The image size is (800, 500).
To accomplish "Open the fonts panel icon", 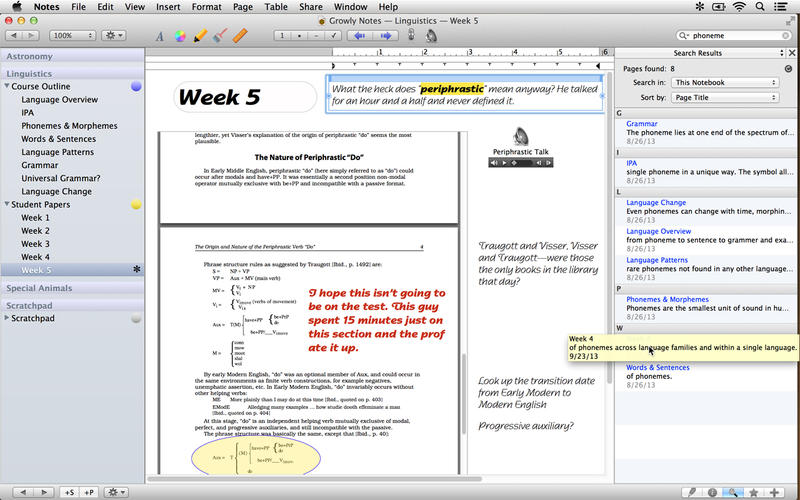I will (160, 36).
